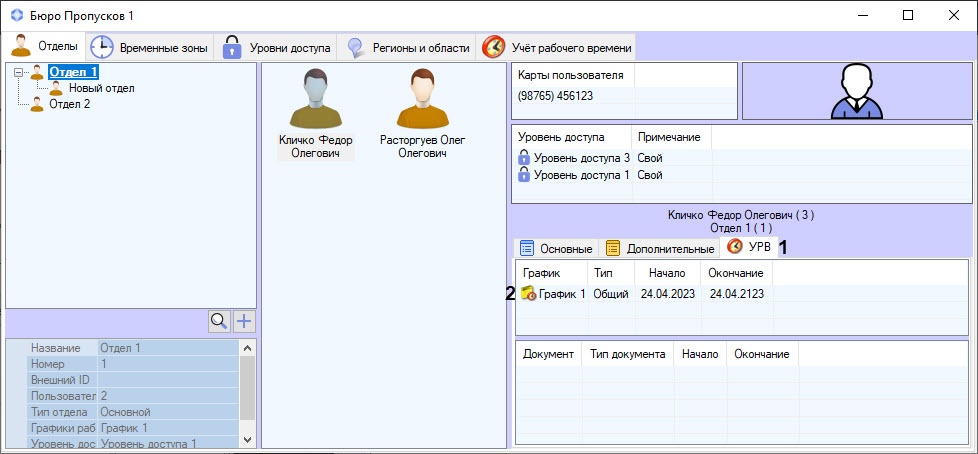Switch to the Дополнительные tab
978x454 pixels.
[660, 248]
